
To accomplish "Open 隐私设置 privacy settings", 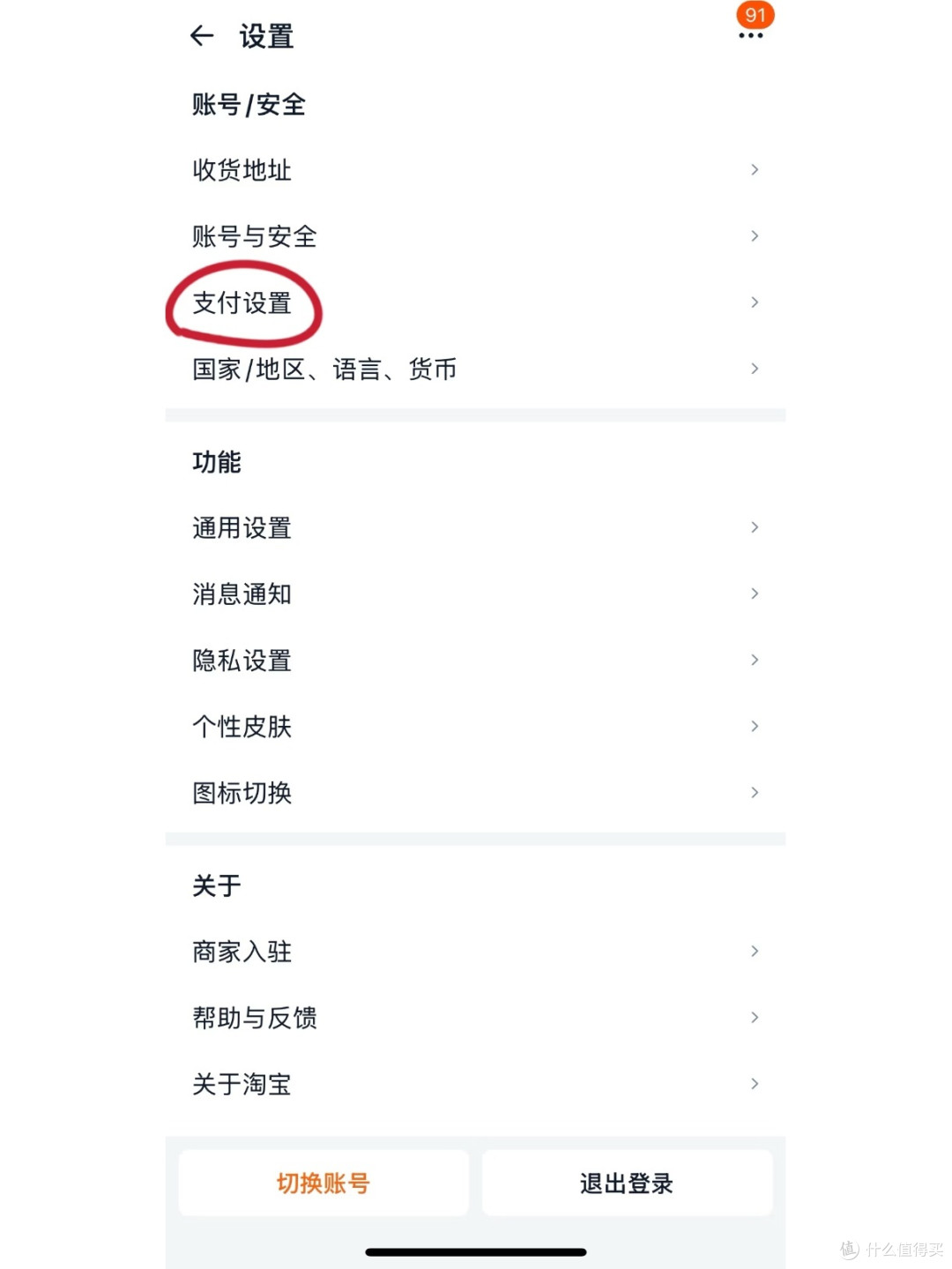I will click(x=242, y=661).
